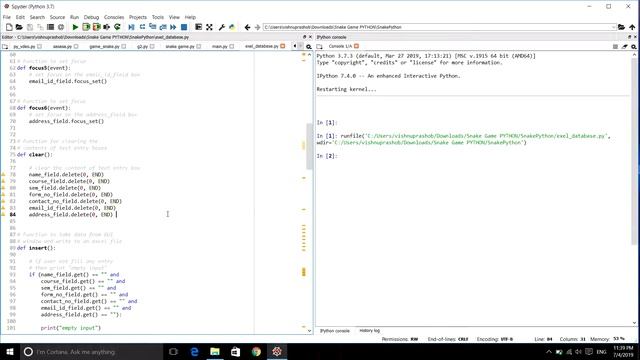Close the Console 1/A tab
The image size is (640, 360).
point(356,46)
